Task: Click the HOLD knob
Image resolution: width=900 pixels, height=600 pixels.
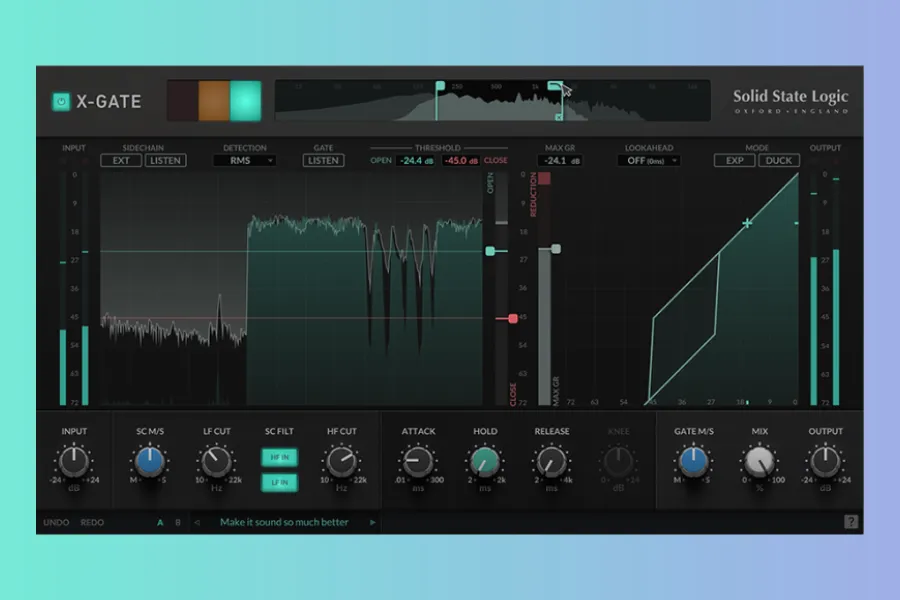Action: coord(485,461)
